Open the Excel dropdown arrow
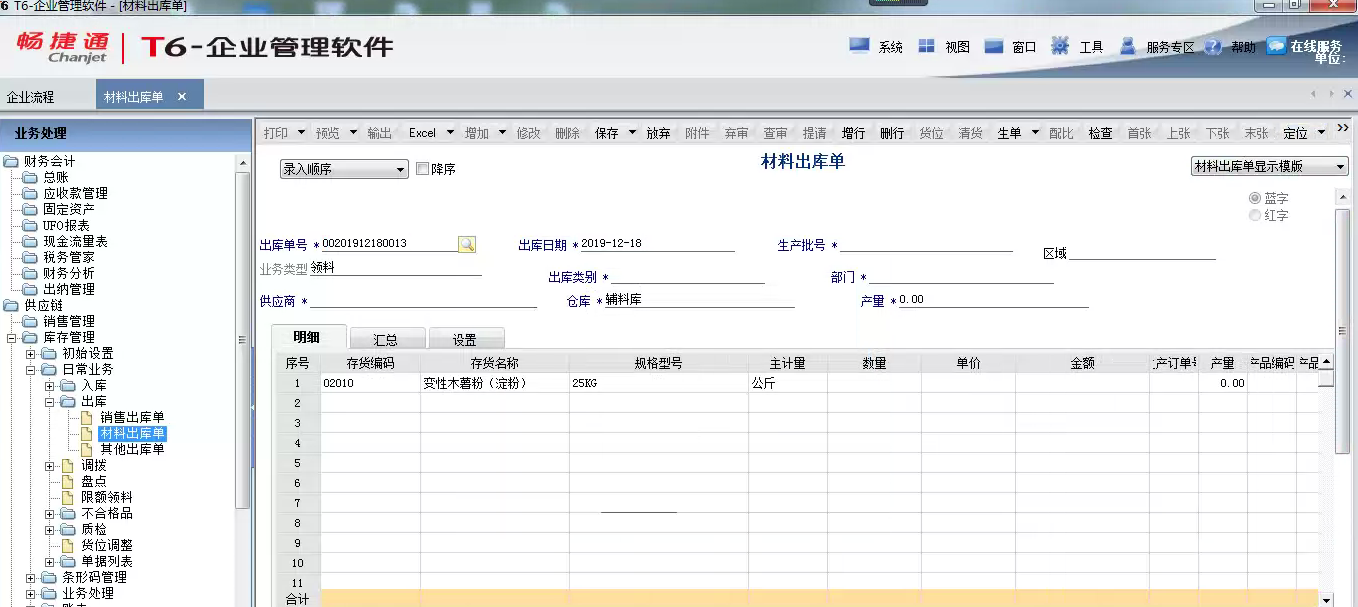This screenshot has height=607, width=1358. point(450,133)
